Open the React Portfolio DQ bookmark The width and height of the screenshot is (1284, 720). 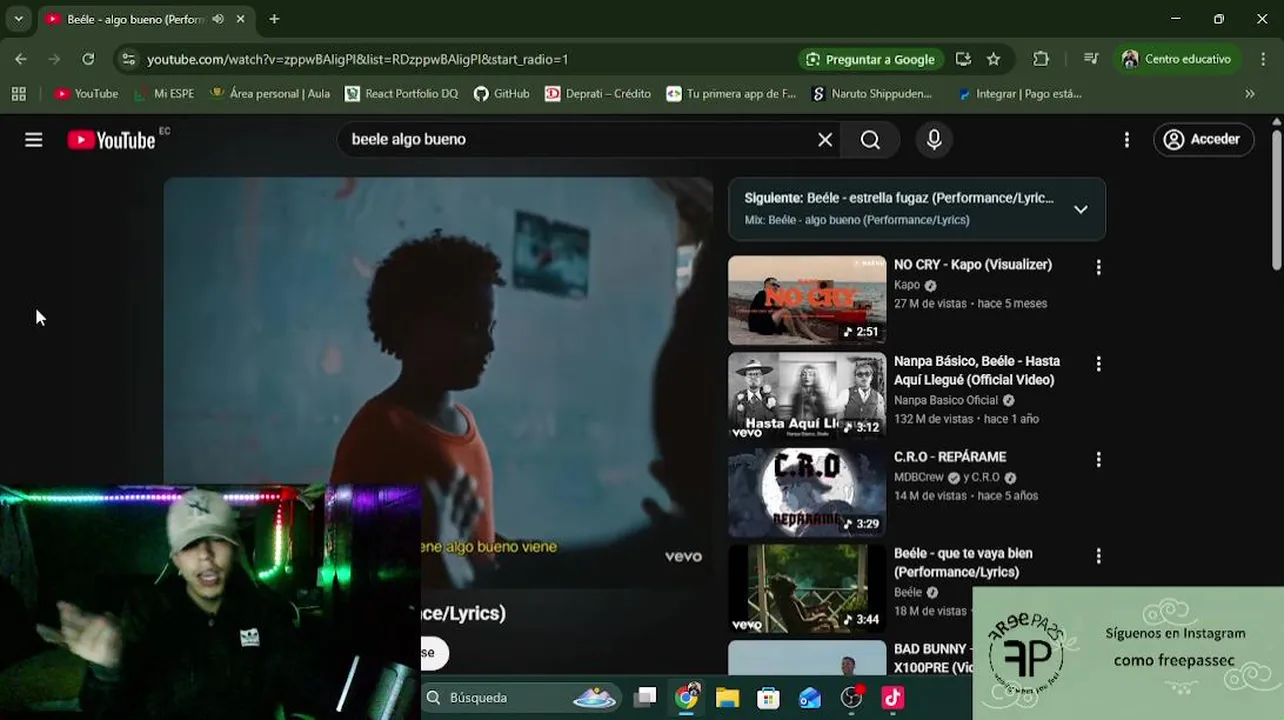coord(401,93)
